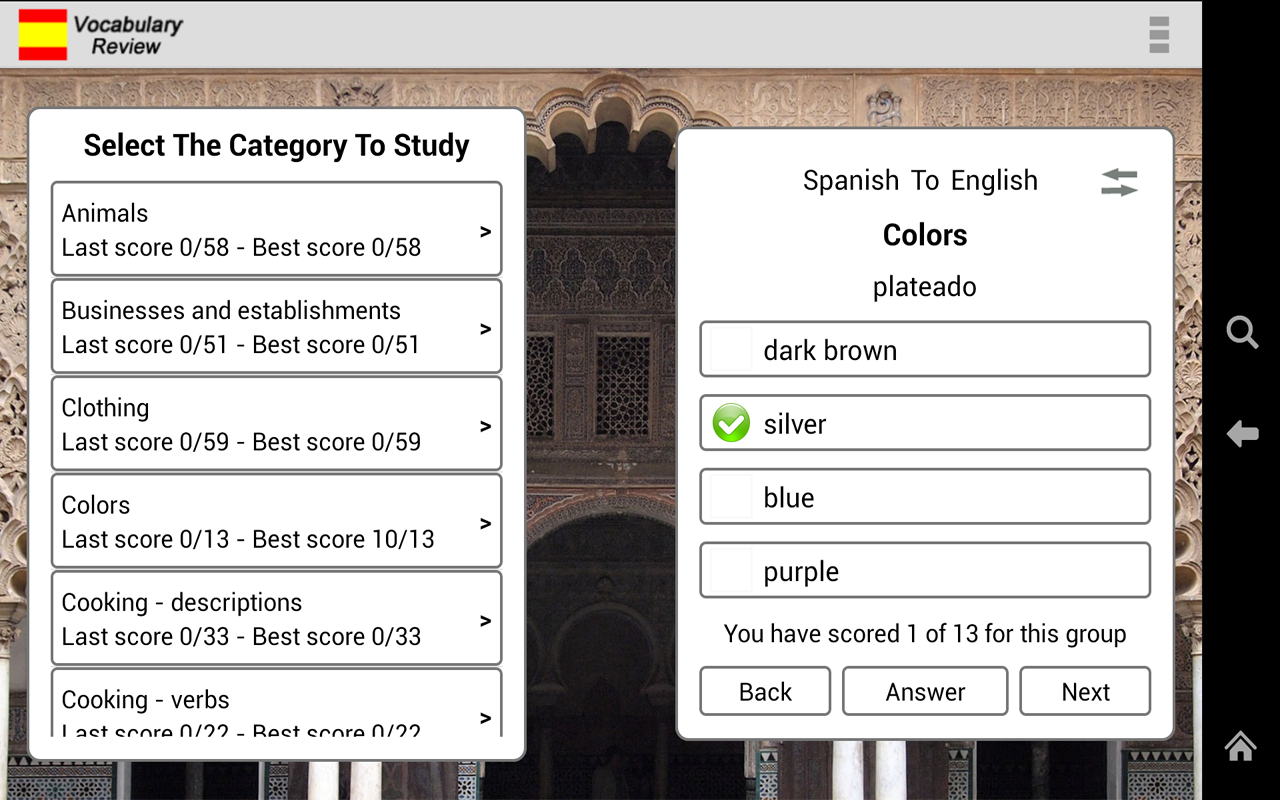
Task: Tap the green checkmark beside silver
Action: (730, 423)
